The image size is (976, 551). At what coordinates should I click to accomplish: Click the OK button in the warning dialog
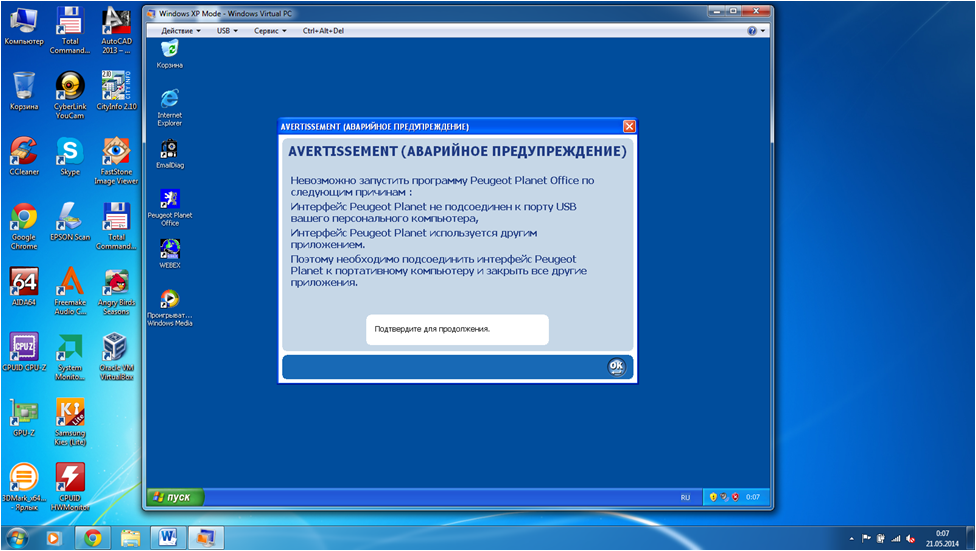coord(616,367)
